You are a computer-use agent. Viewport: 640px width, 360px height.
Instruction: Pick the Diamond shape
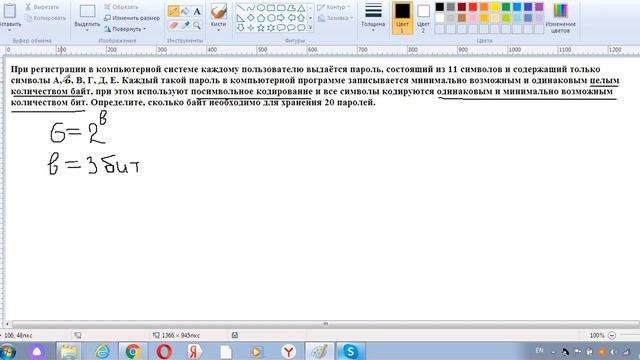(x=251, y=18)
